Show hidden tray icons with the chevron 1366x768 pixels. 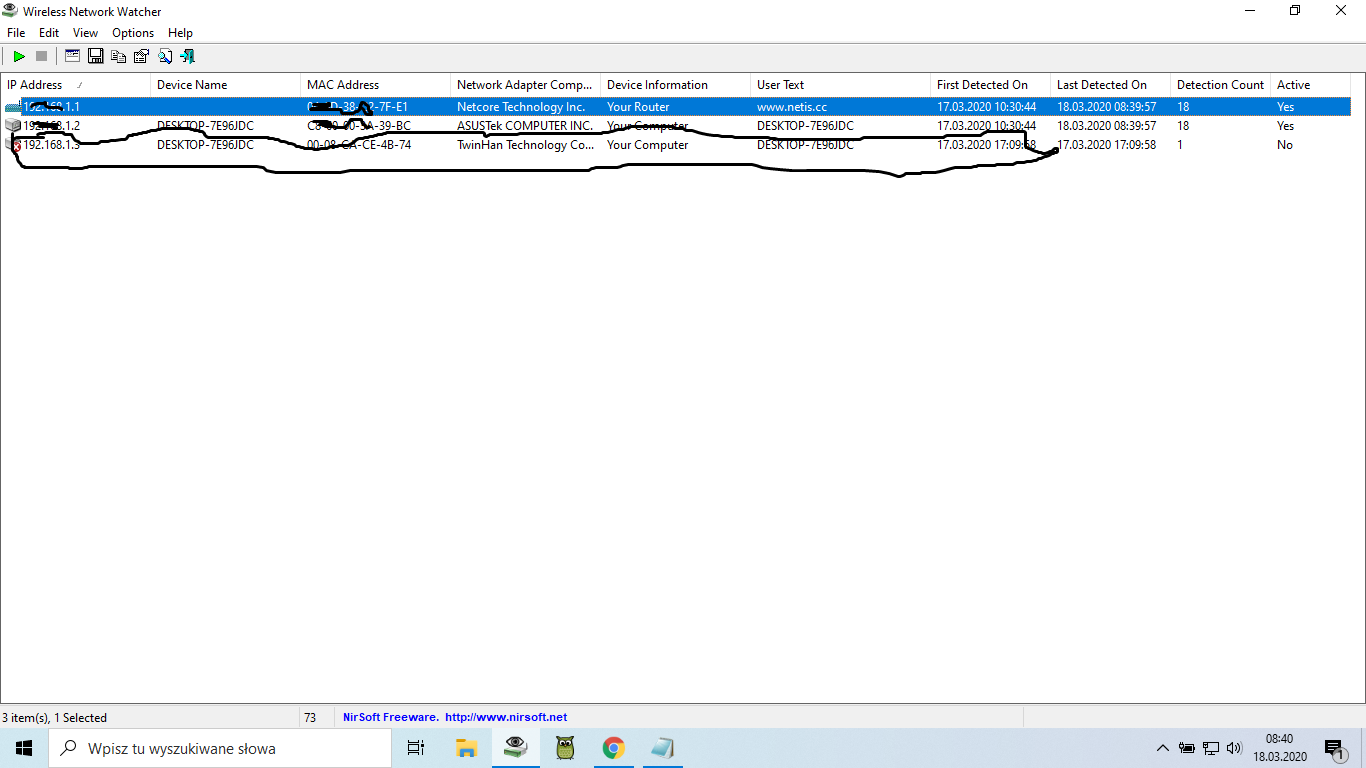1162,748
